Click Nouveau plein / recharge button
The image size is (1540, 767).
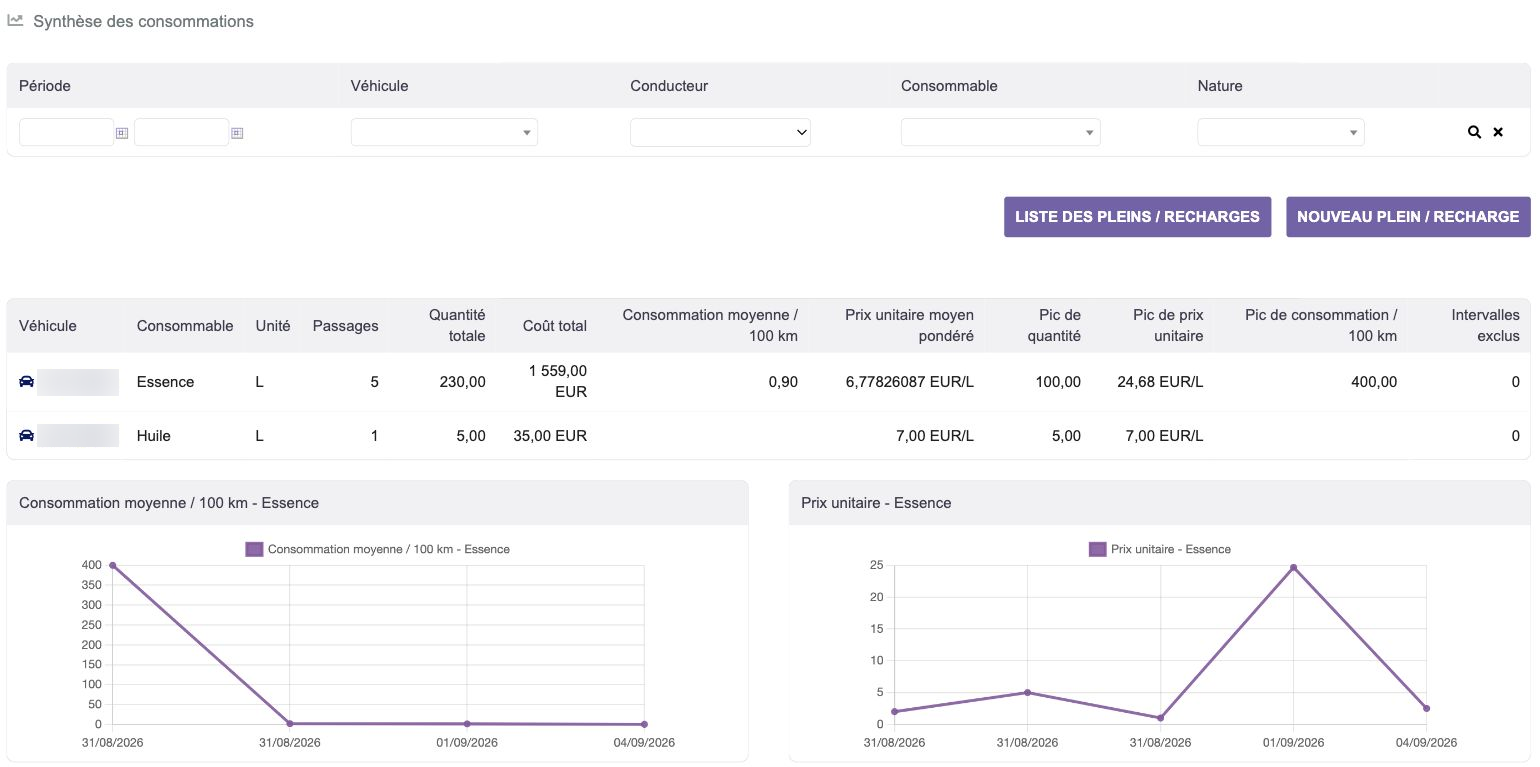tap(1408, 217)
